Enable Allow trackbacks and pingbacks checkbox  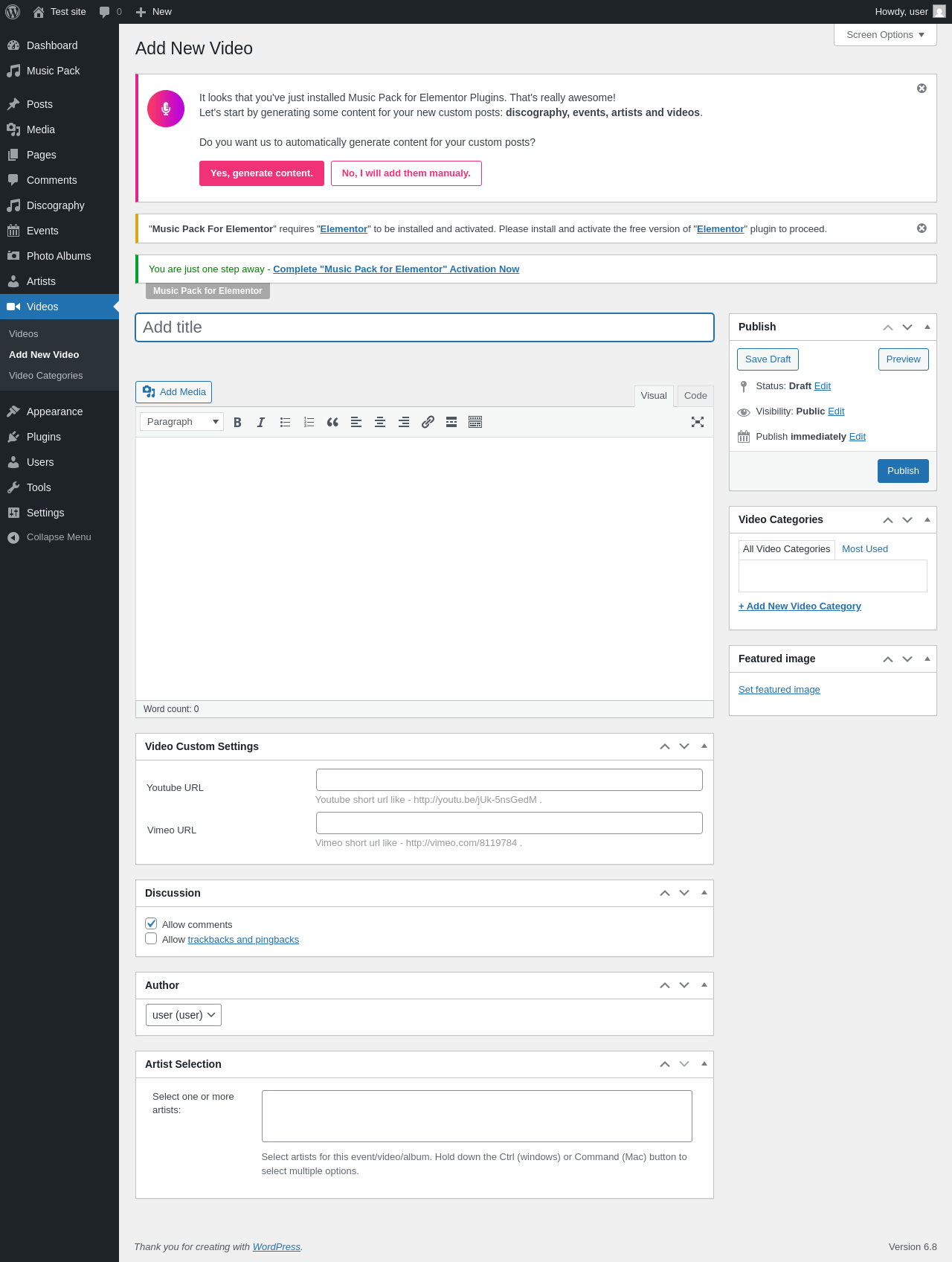point(151,938)
